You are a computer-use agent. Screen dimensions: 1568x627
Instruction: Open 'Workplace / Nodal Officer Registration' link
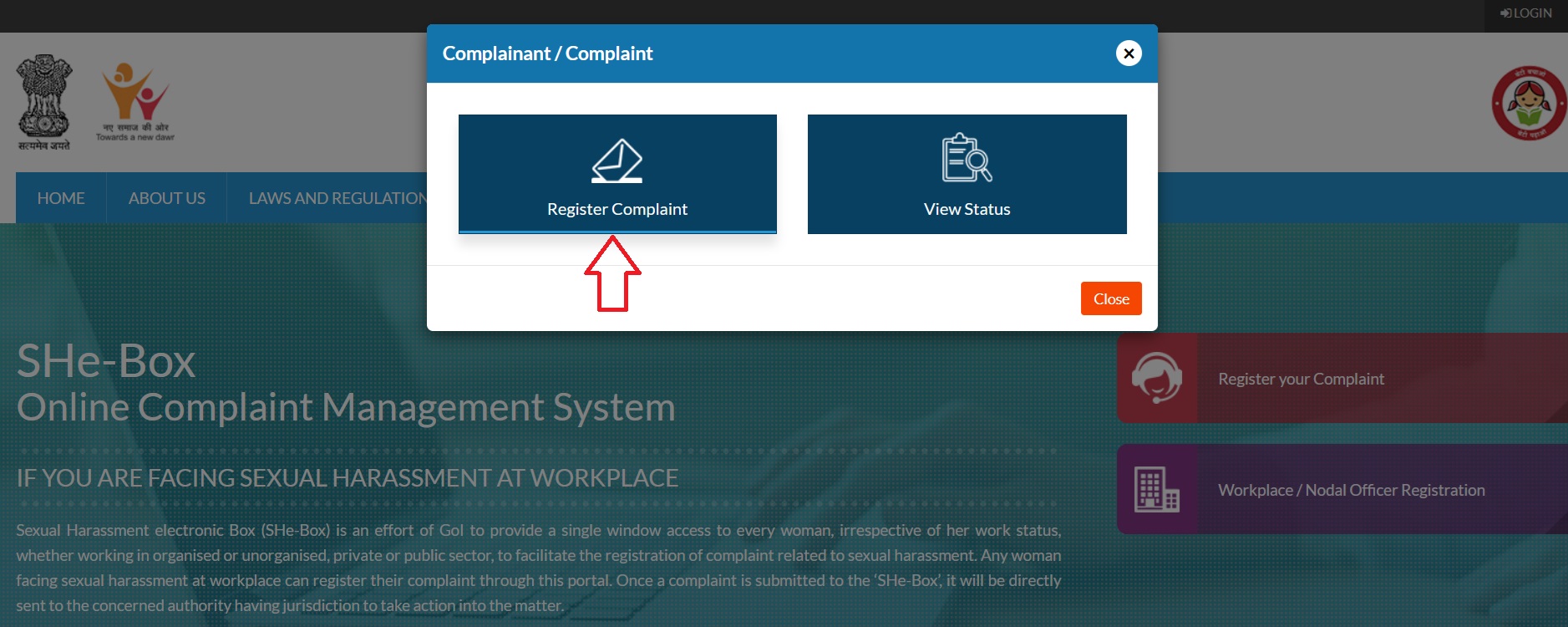coord(1351,490)
